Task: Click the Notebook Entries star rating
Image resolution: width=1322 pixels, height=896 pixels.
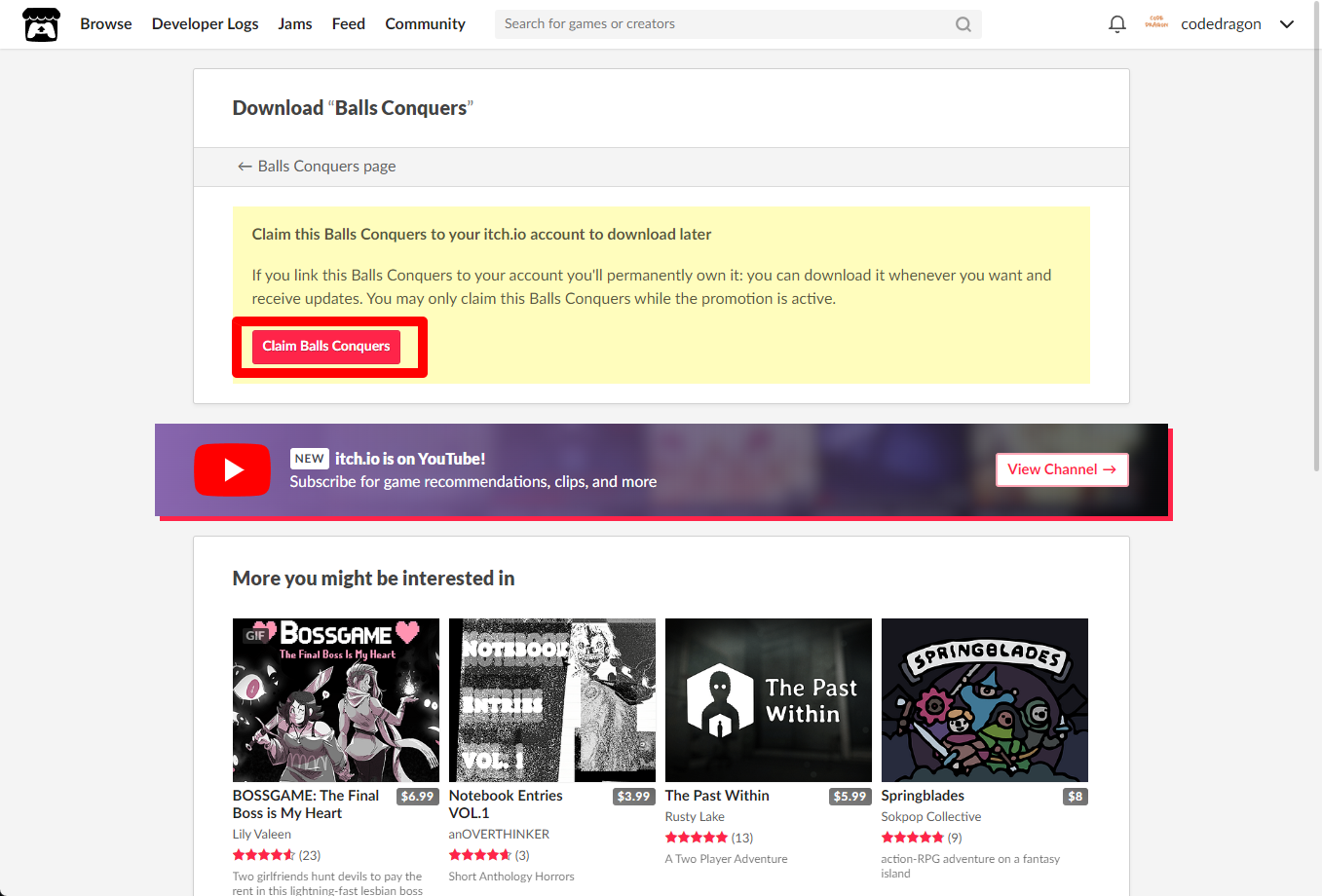Action: 480,855
